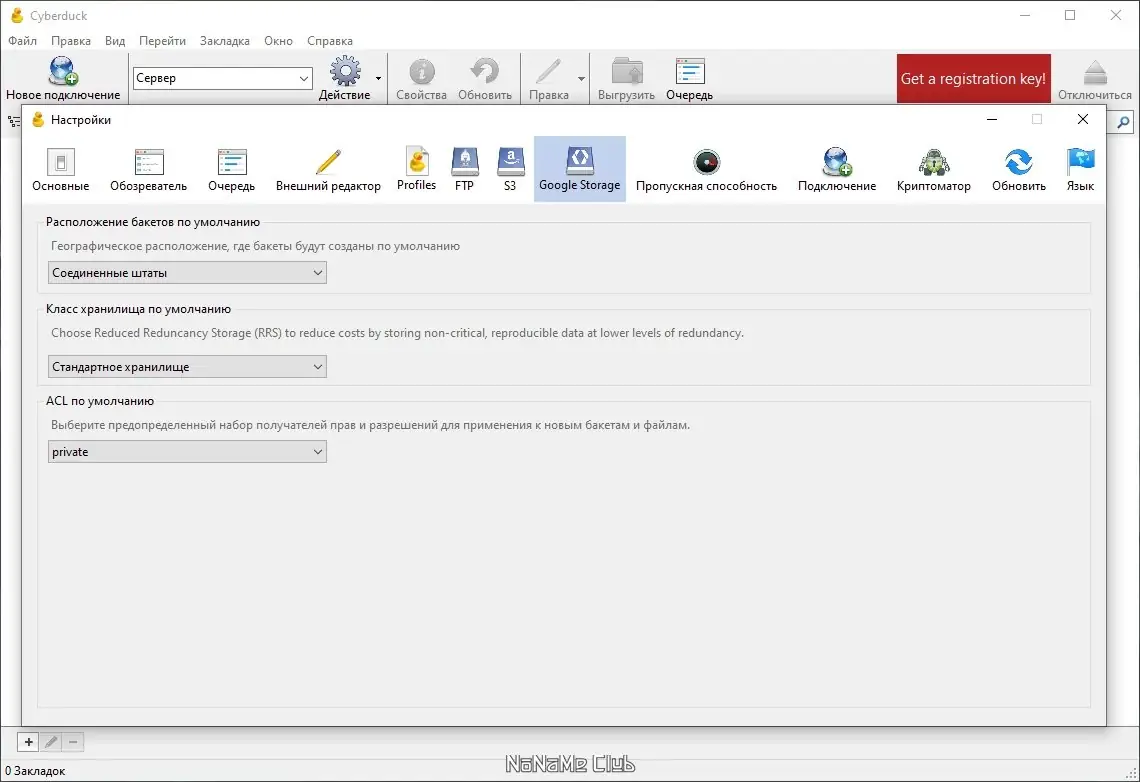Open Пропускная способность settings tab

pos(706,169)
